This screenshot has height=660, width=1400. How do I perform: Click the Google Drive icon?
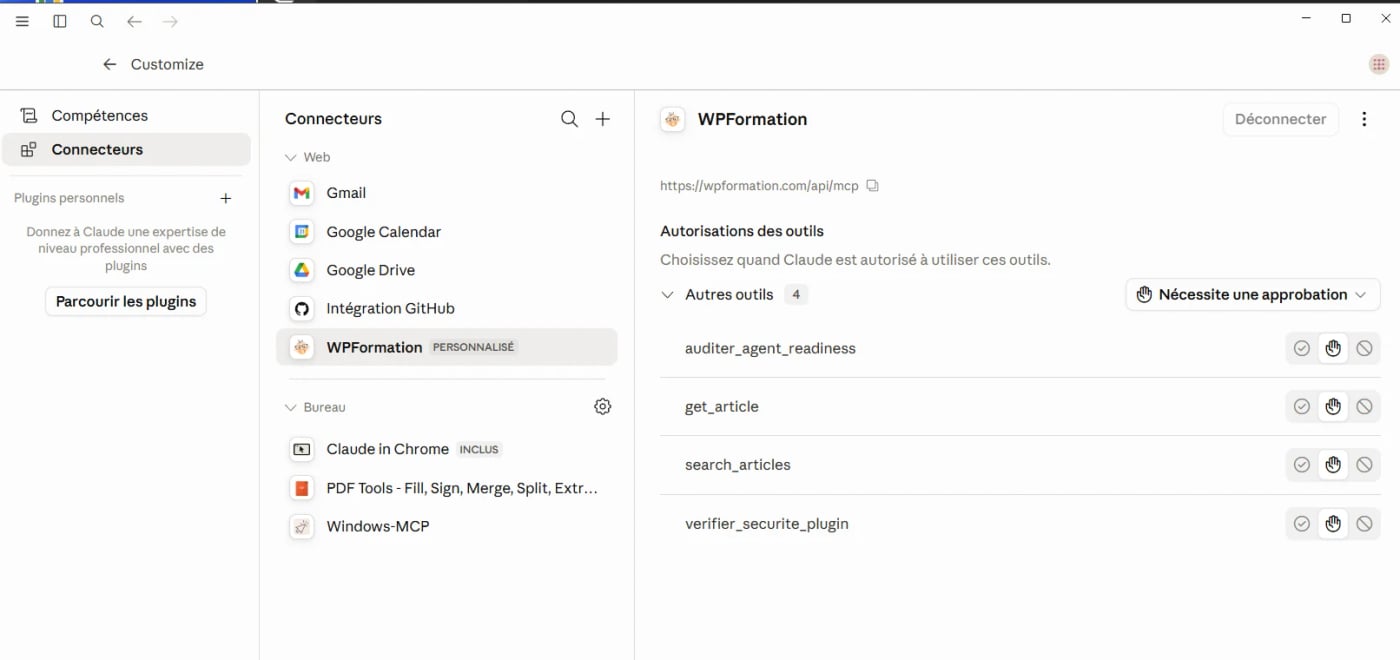pyautogui.click(x=302, y=270)
